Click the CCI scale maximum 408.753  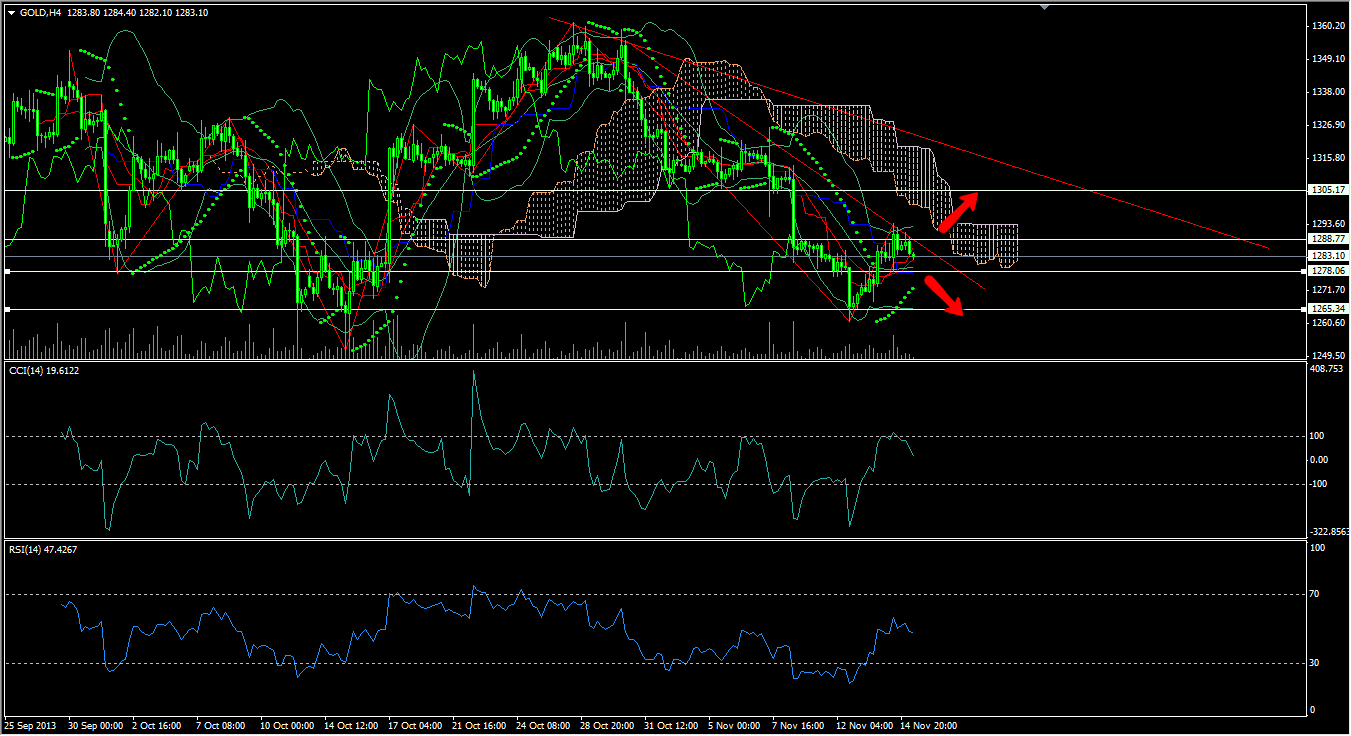click(1327, 369)
